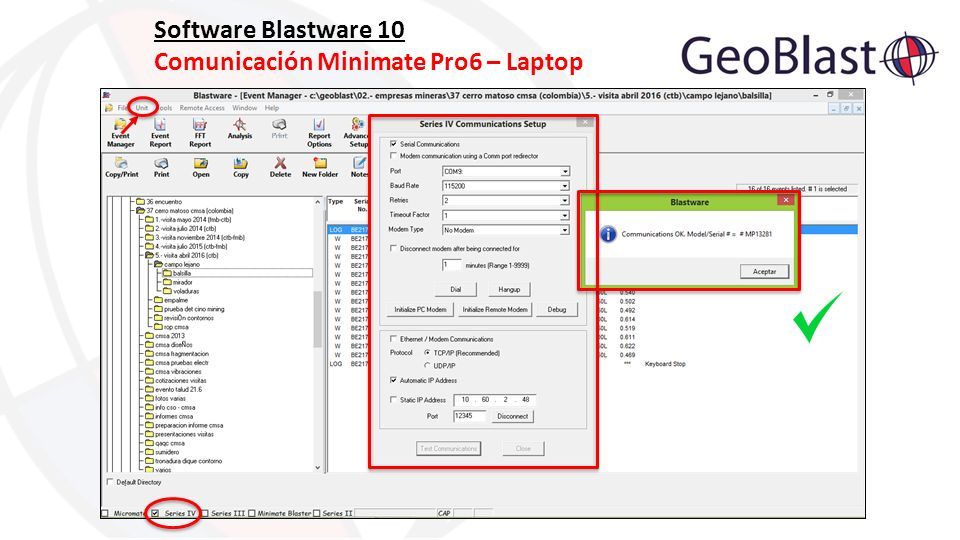The height and width of the screenshot is (540, 960).
Task: Click the Open folder toolbar icon
Action: click(201, 167)
